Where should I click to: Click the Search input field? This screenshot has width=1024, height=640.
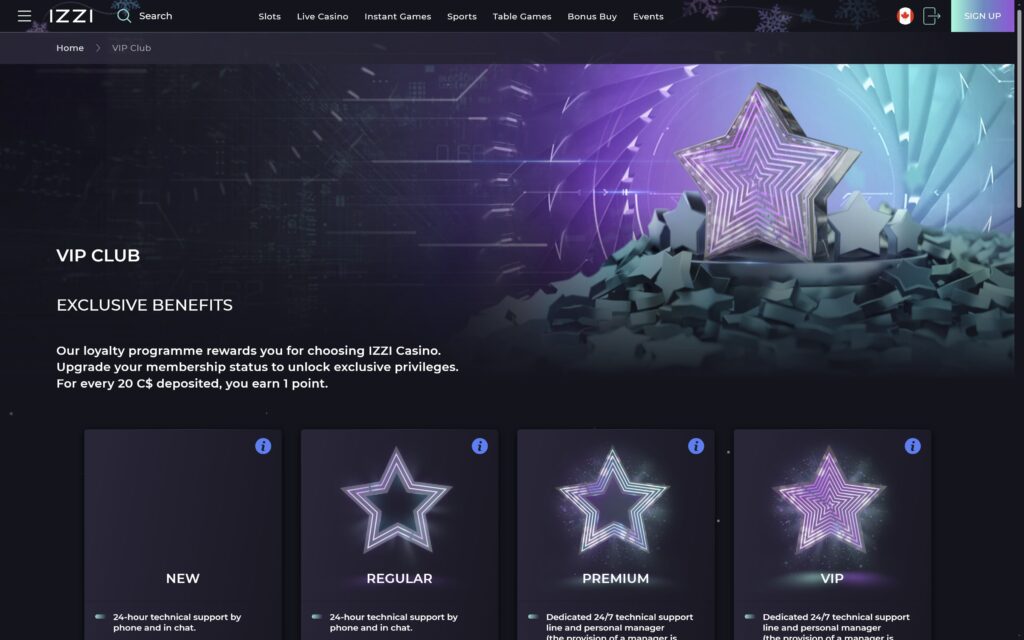(x=155, y=16)
